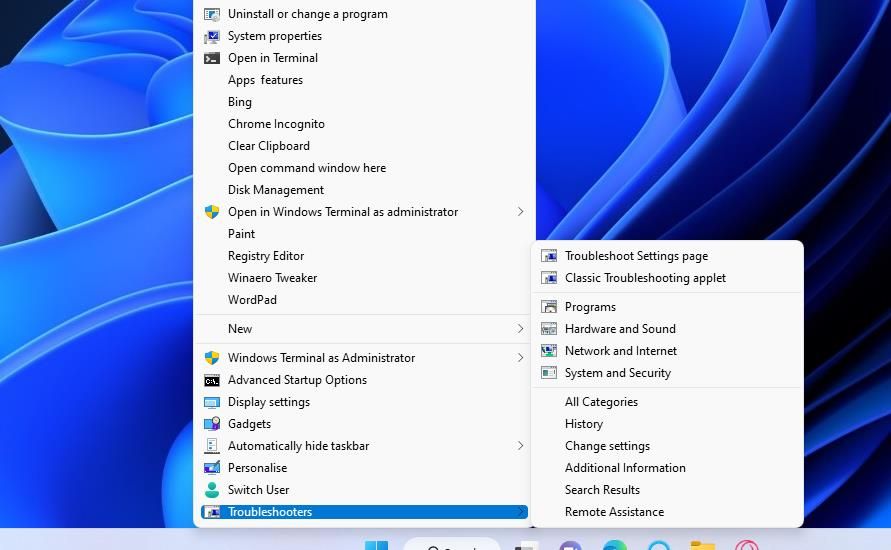Click the Uninstall or change a program text
This screenshot has width=891, height=550.
click(x=308, y=14)
